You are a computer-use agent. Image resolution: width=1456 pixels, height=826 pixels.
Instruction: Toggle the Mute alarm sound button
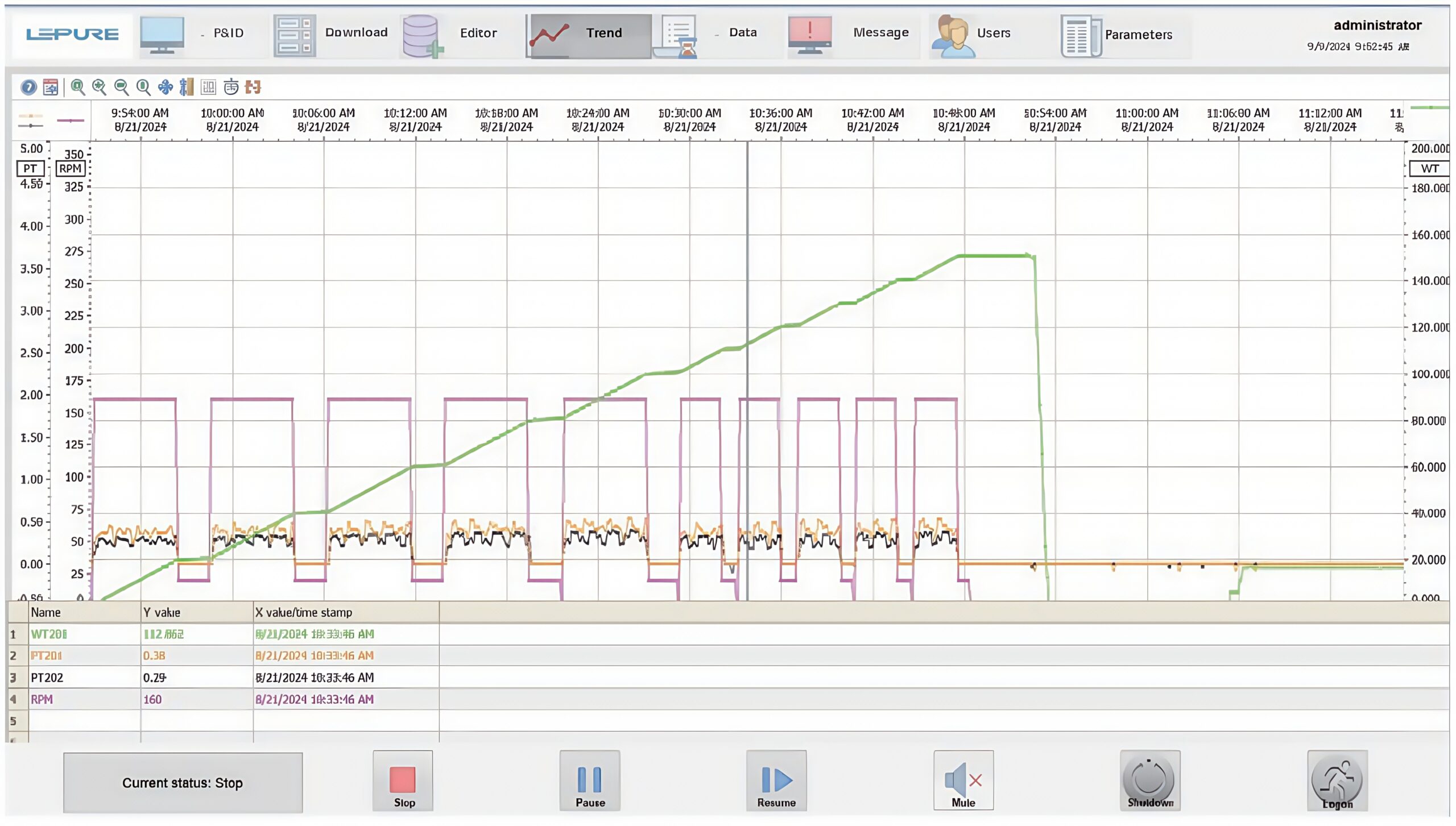pyautogui.click(x=963, y=780)
